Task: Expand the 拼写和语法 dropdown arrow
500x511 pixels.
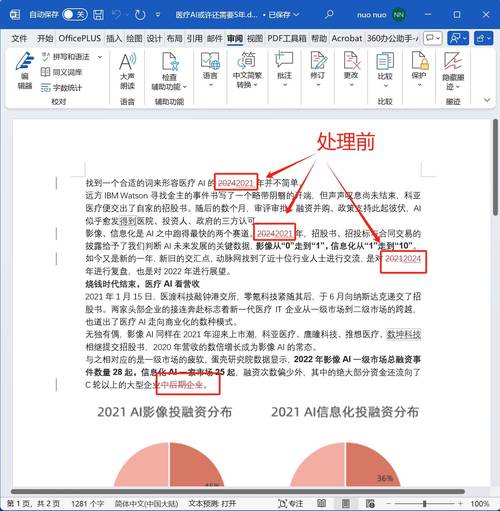Action: [100, 57]
